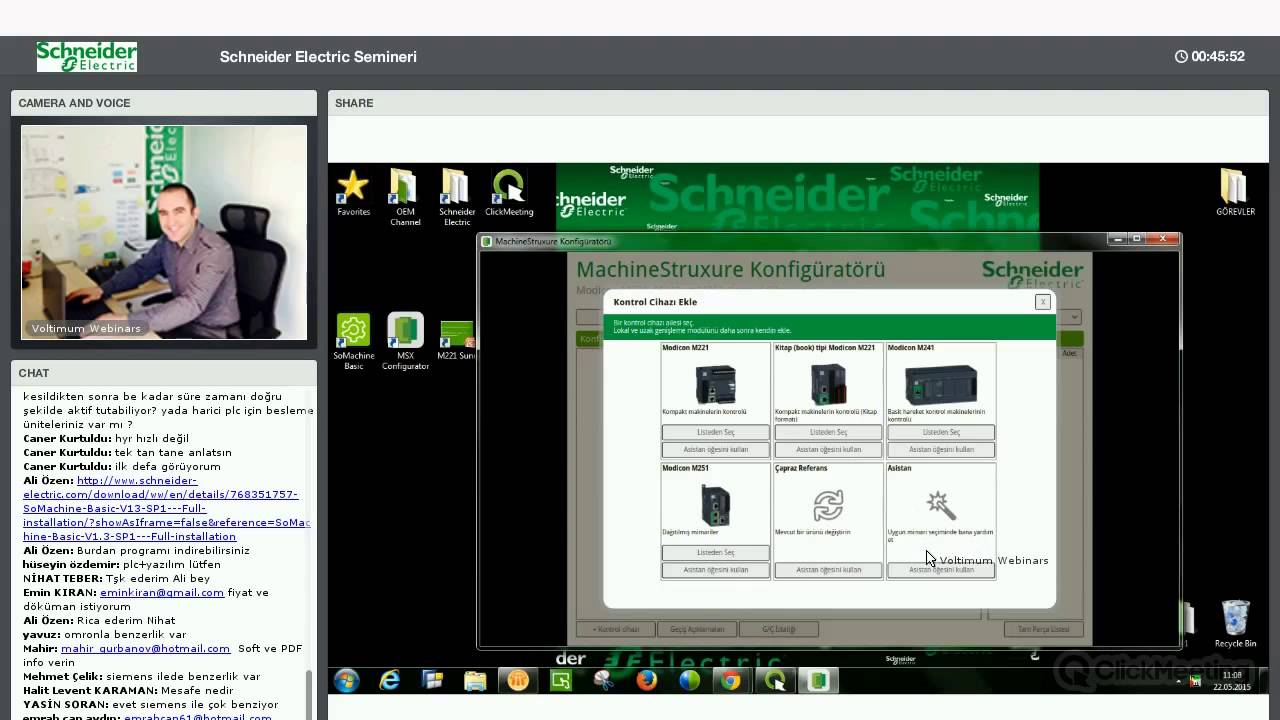The width and height of the screenshot is (1280, 720).
Task: Click Listeden Seç under Modicon M221
Action: [715, 432]
